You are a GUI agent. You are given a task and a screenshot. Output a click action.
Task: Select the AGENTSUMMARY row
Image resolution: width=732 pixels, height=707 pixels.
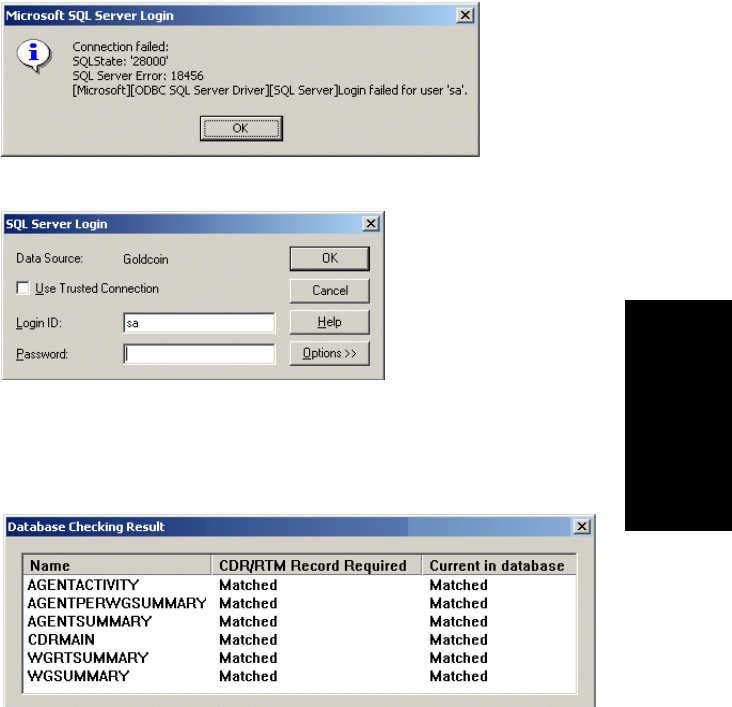300,621
